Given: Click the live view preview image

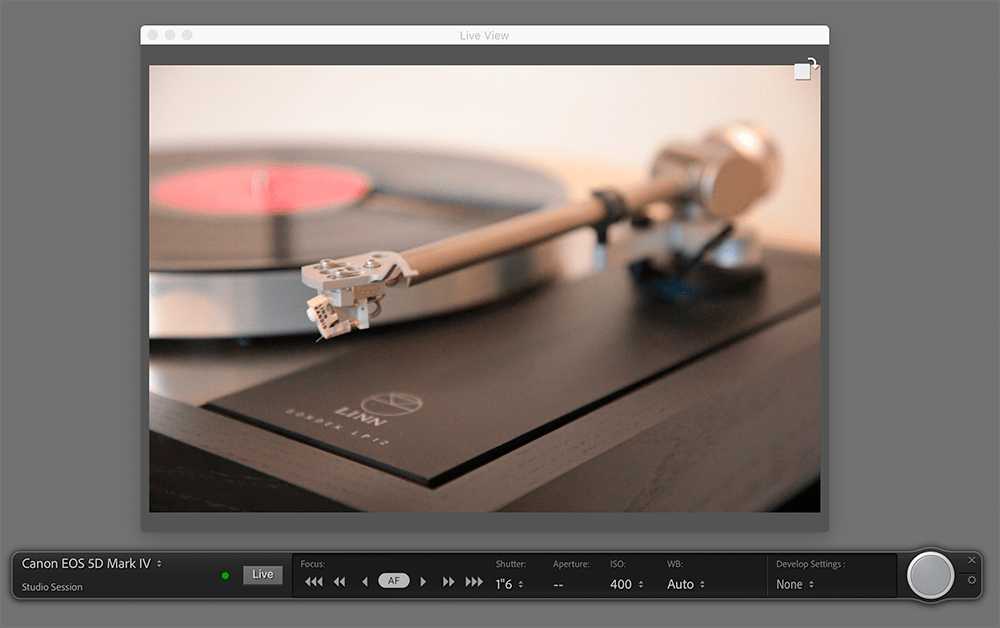Looking at the screenshot, I should (485, 288).
